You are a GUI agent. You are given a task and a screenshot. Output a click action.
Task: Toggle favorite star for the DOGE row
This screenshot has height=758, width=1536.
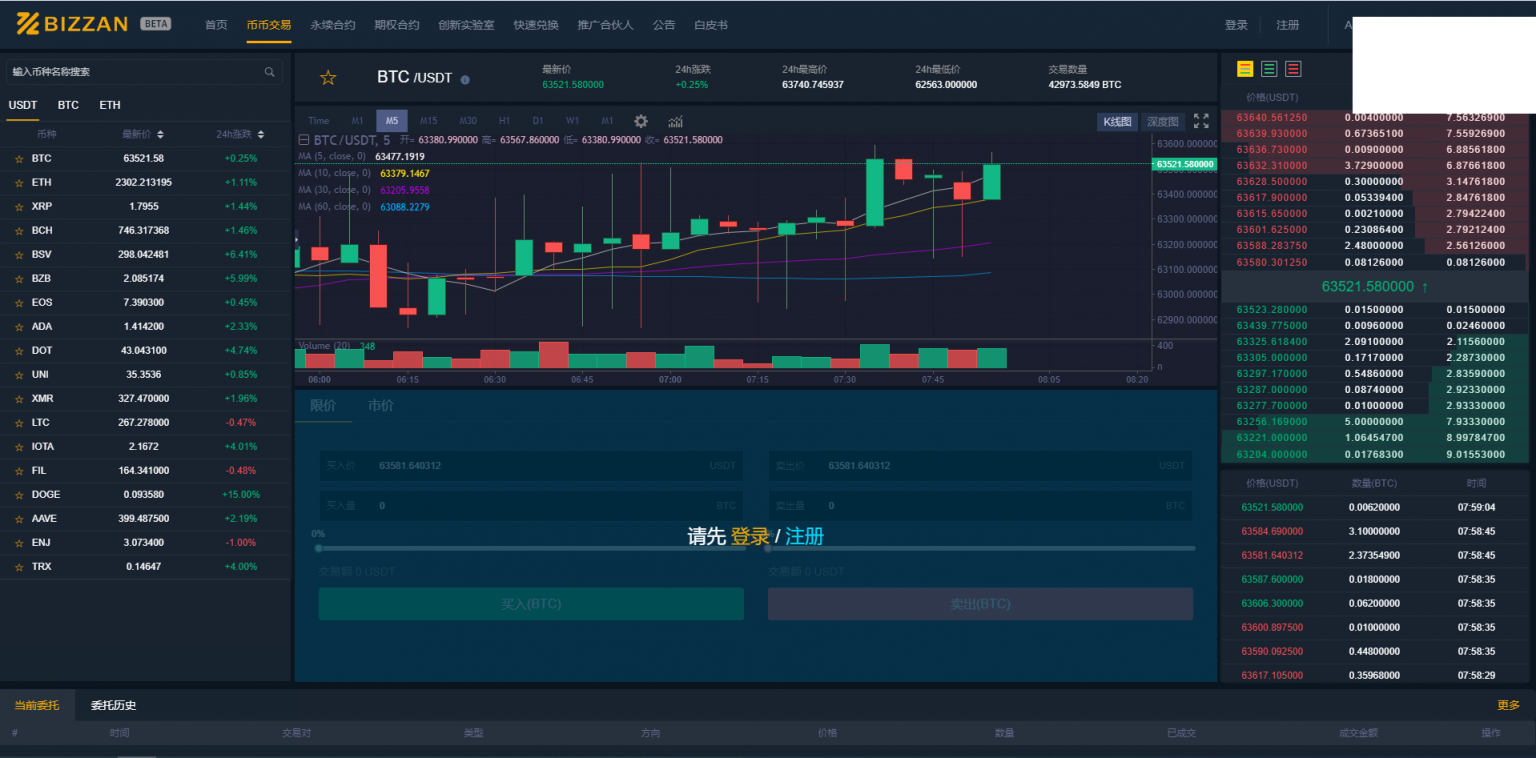(18, 495)
